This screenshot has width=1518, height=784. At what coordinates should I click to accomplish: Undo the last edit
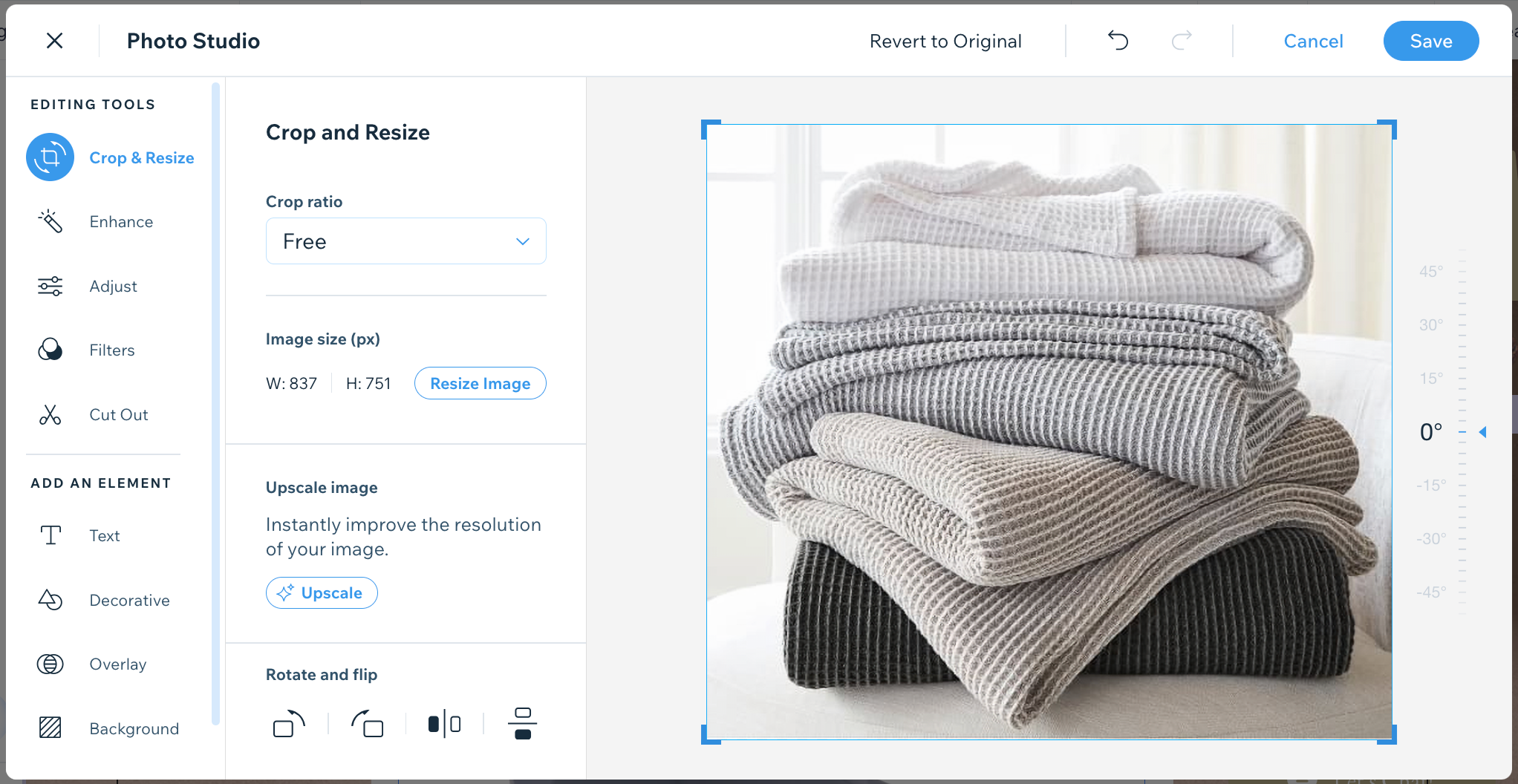point(1118,41)
